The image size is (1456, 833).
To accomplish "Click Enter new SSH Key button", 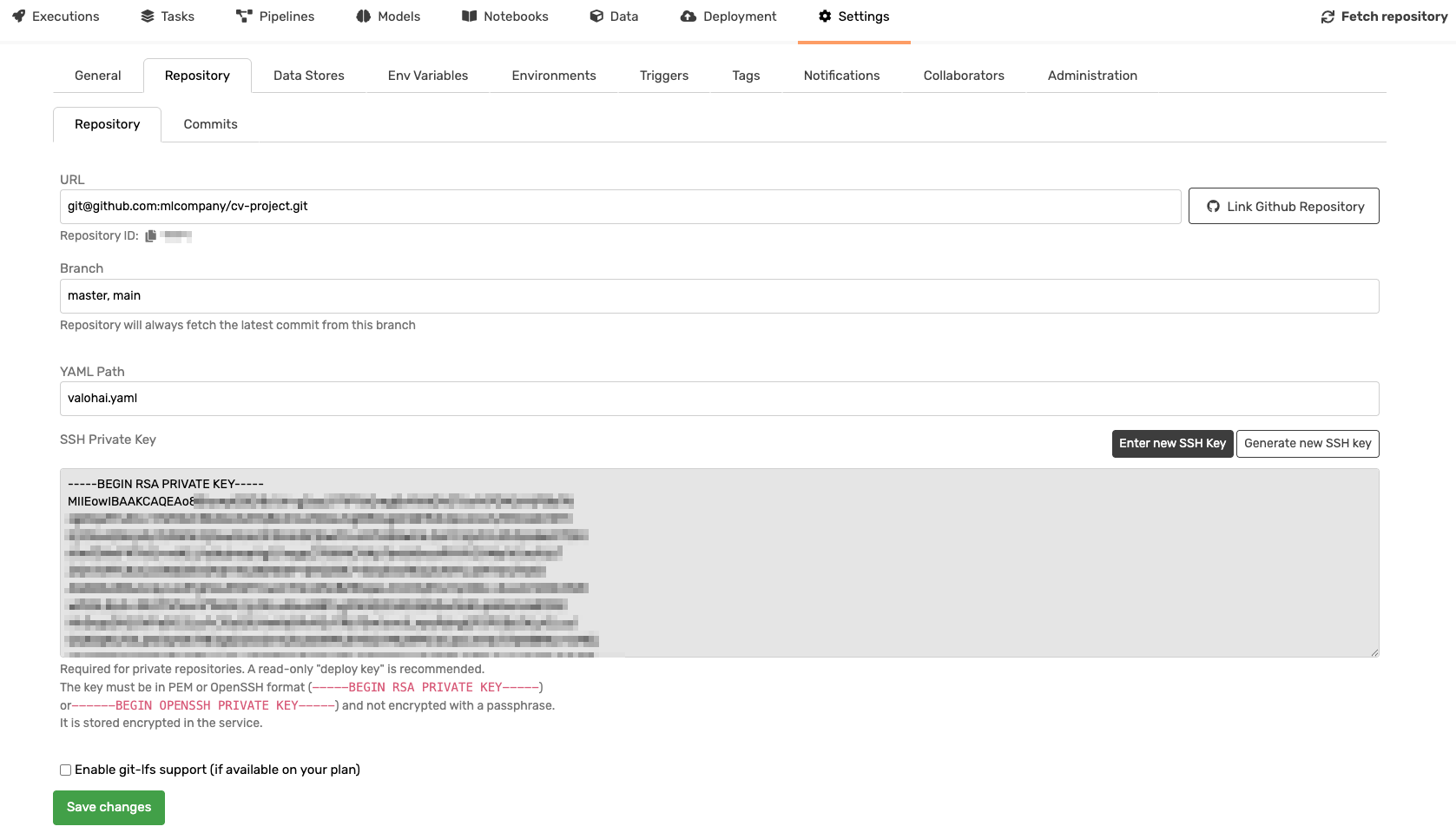I will pos(1172,444).
